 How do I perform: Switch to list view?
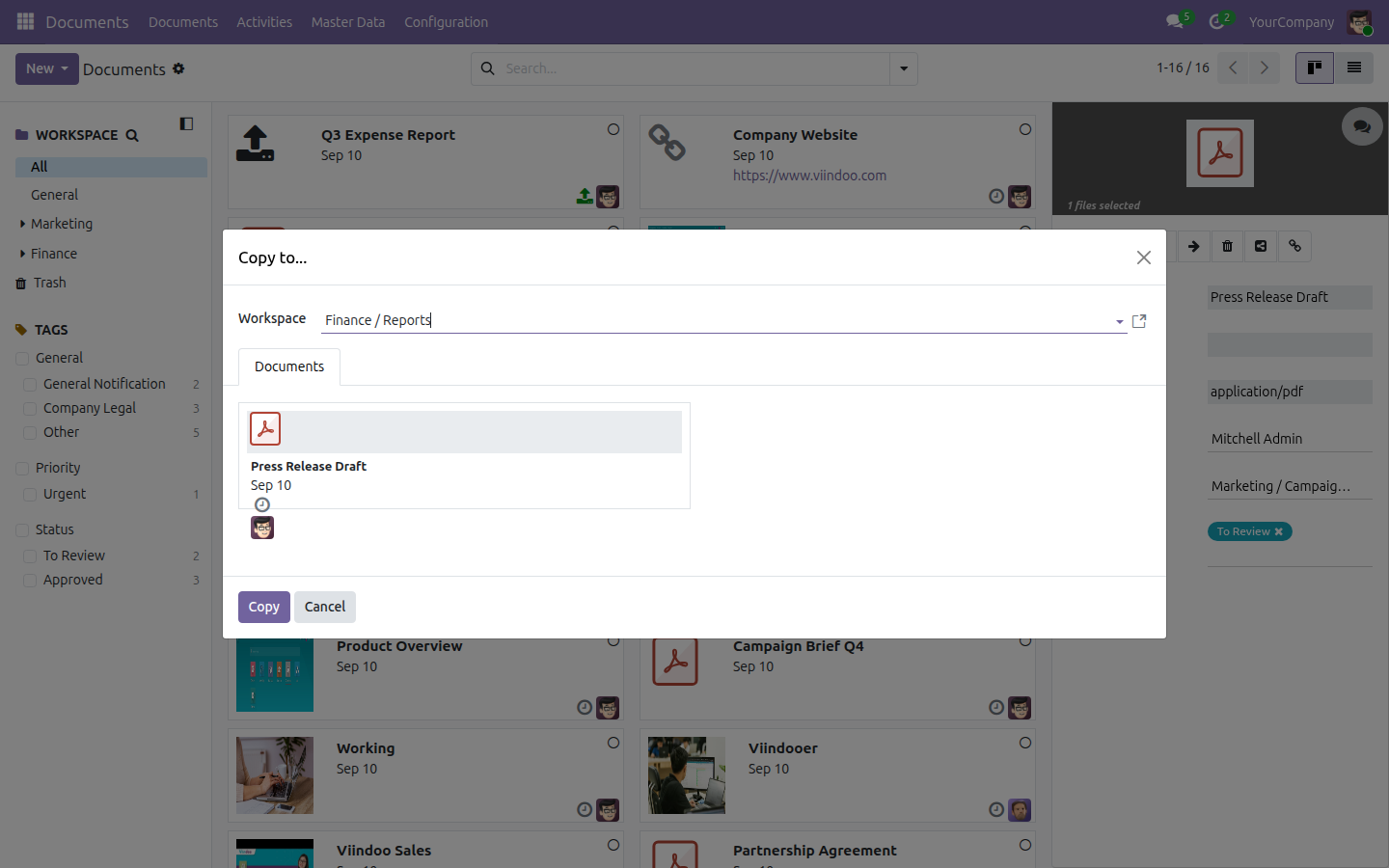click(x=1354, y=68)
